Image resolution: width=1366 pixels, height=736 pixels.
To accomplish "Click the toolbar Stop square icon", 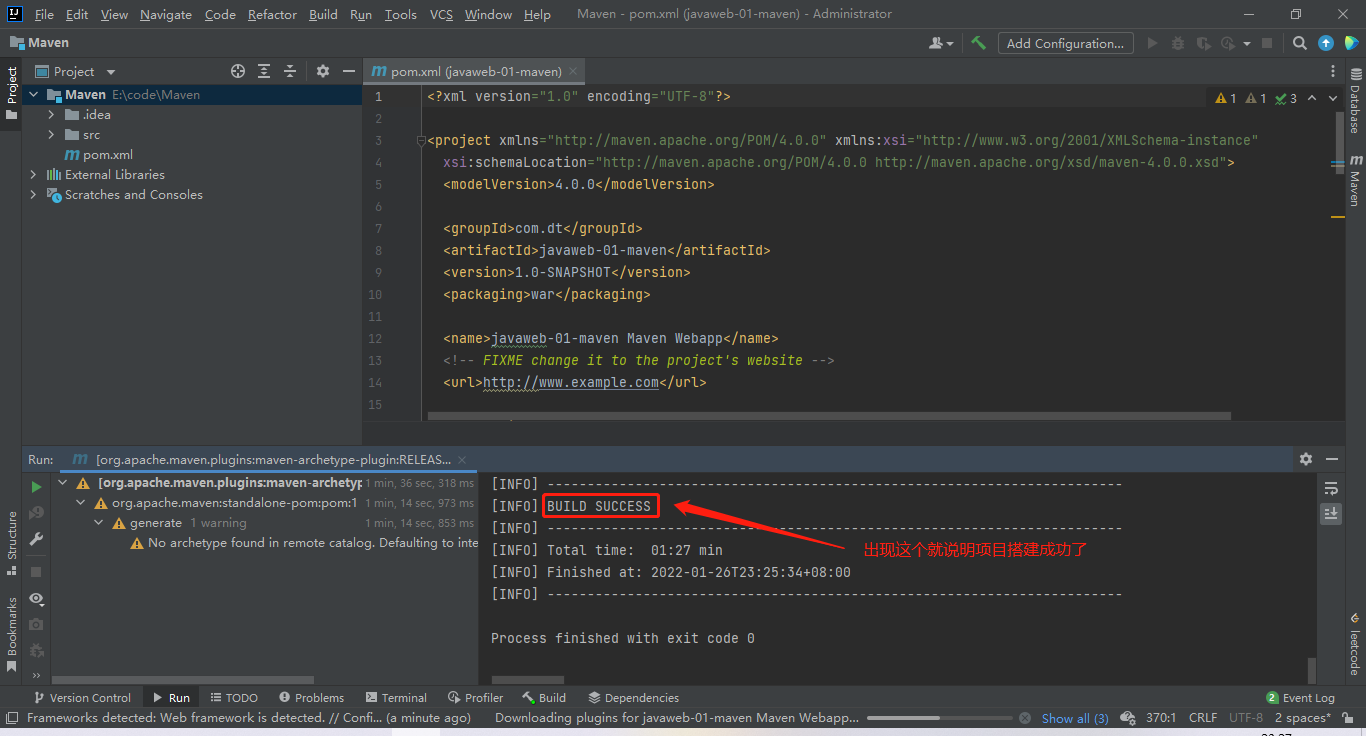I will [1267, 43].
